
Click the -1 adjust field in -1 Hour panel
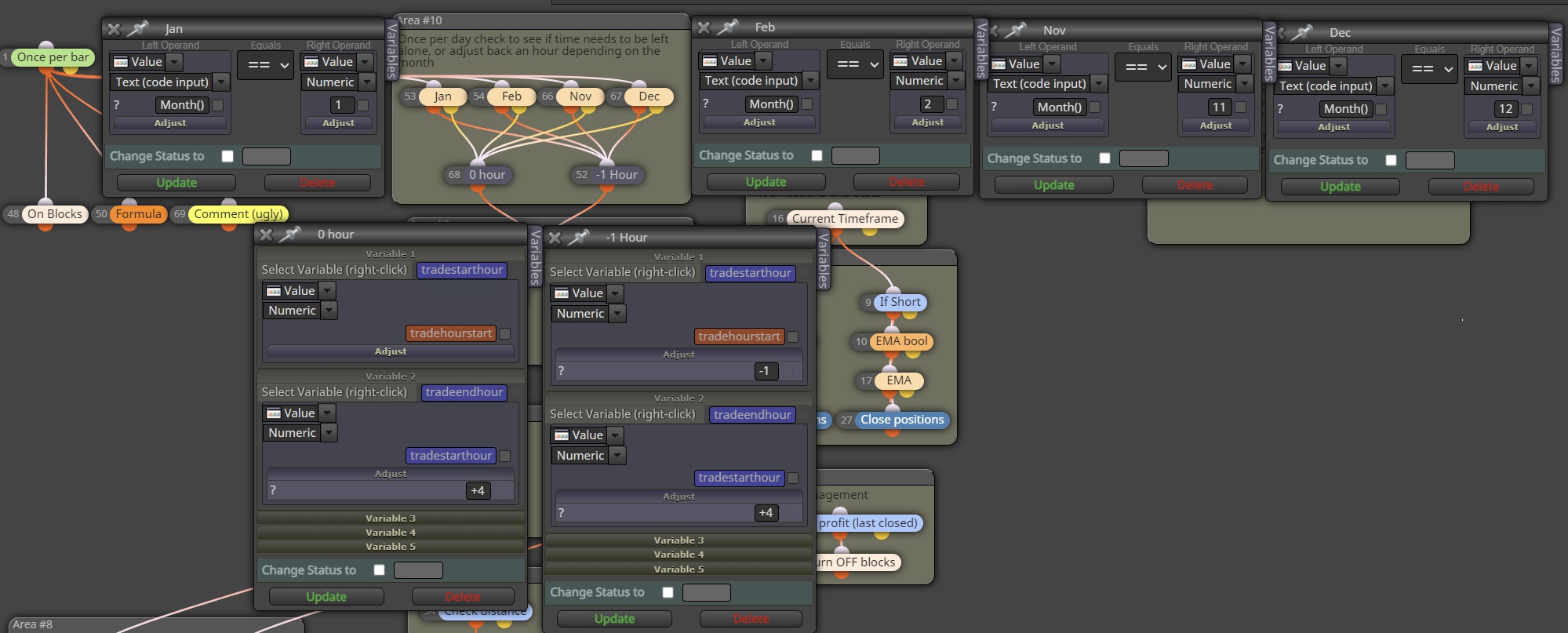coord(766,371)
